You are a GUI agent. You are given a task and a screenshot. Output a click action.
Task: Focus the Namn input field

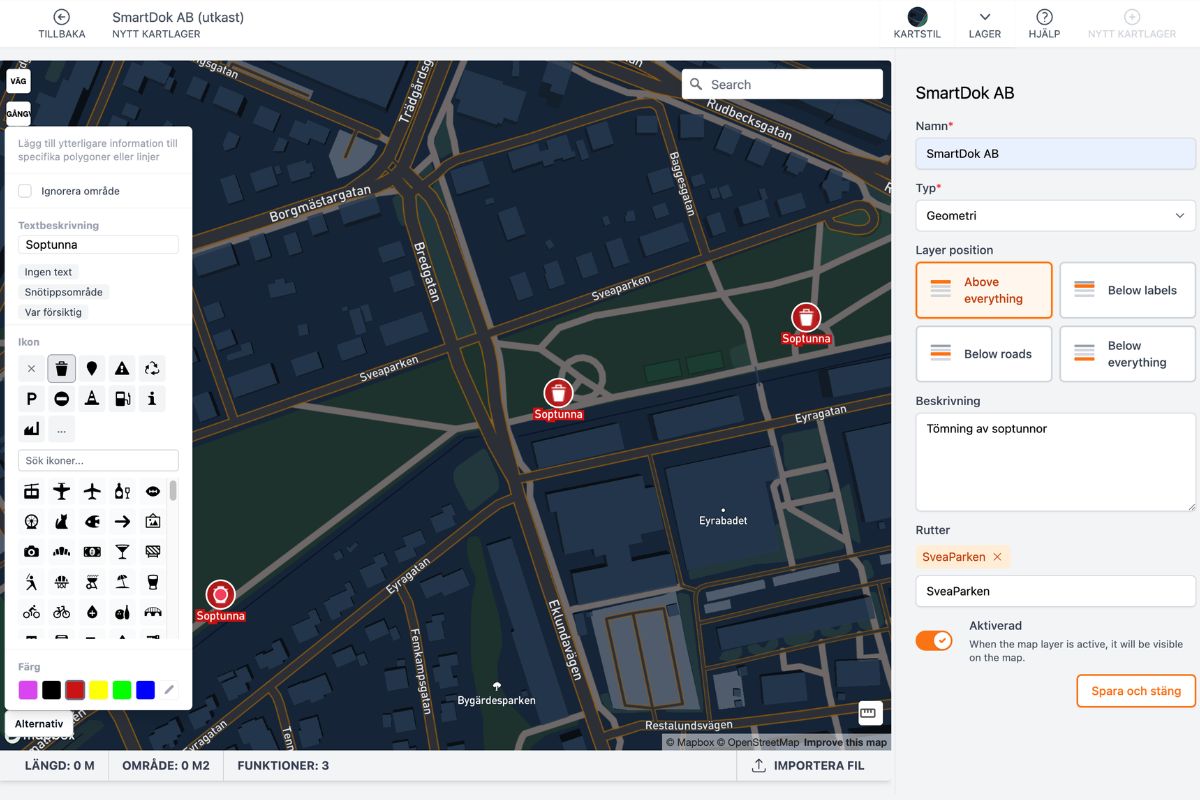[x=1056, y=153]
